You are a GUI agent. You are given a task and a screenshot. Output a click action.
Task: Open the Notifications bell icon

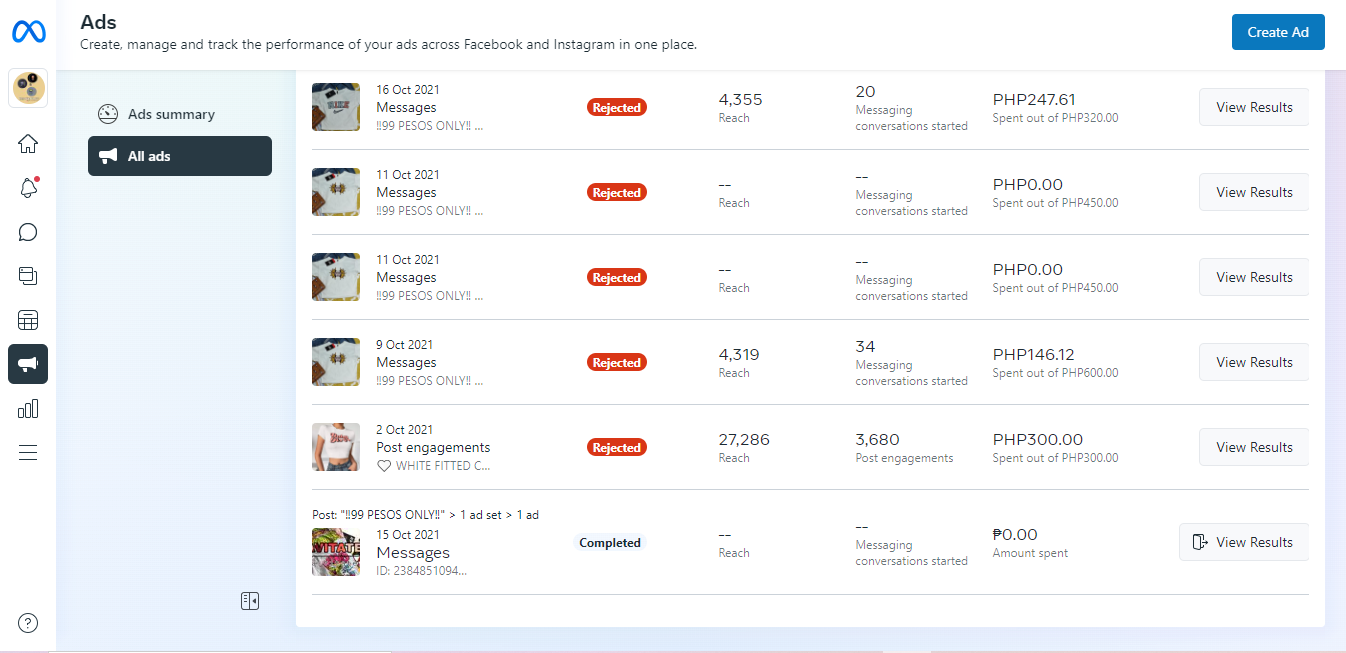coord(28,188)
